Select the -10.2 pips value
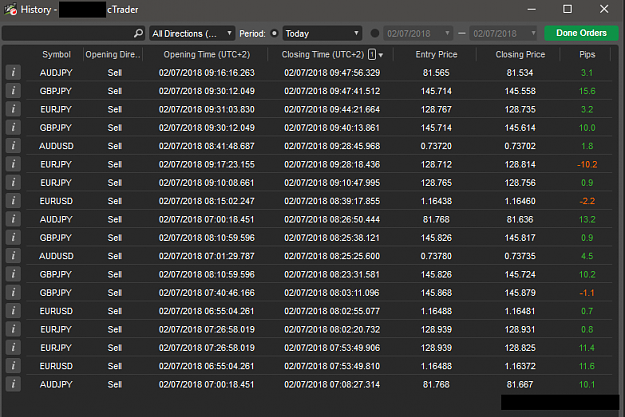This screenshot has width=625, height=417. [587, 164]
